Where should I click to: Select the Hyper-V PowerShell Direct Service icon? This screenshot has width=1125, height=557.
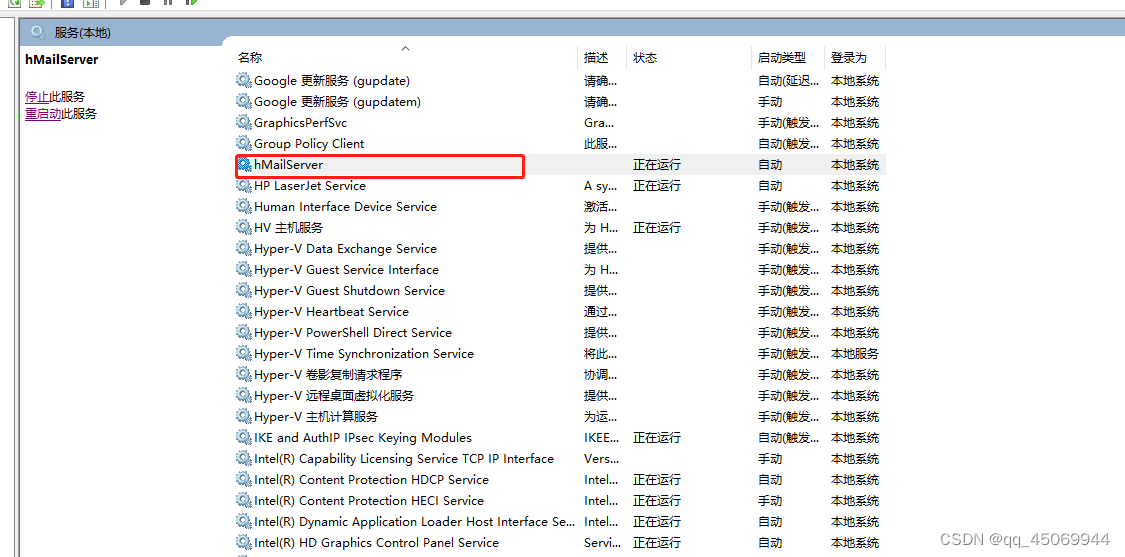coord(244,332)
